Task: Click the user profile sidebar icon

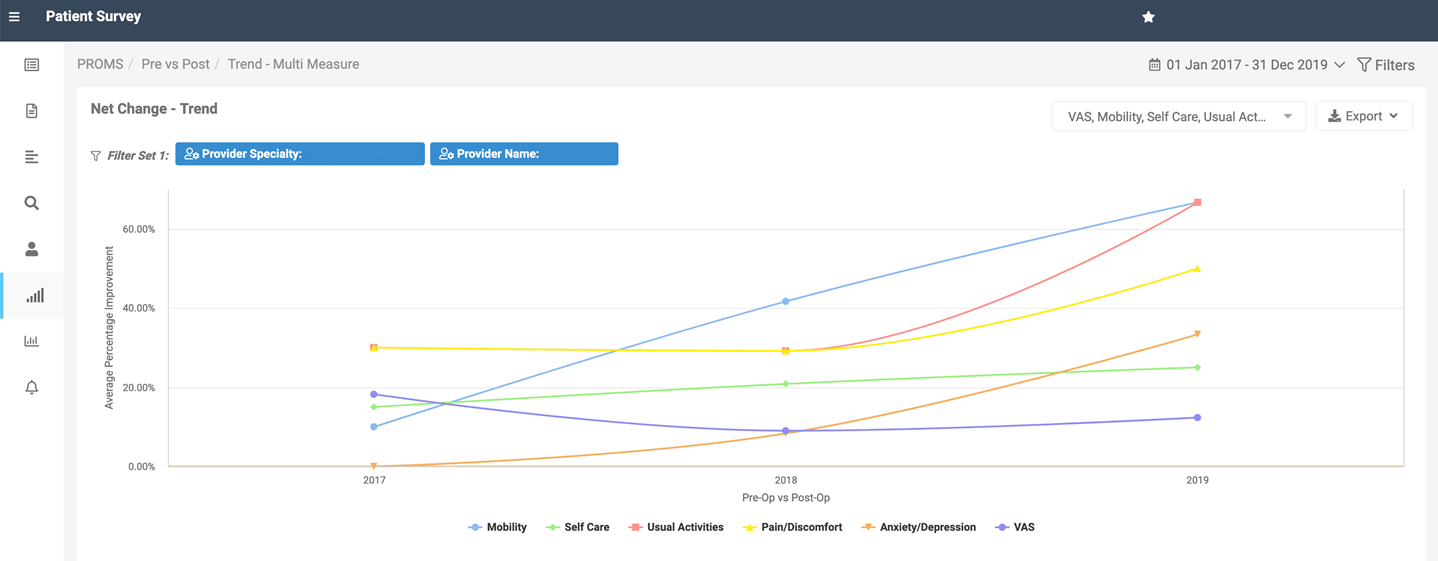Action: tap(32, 249)
